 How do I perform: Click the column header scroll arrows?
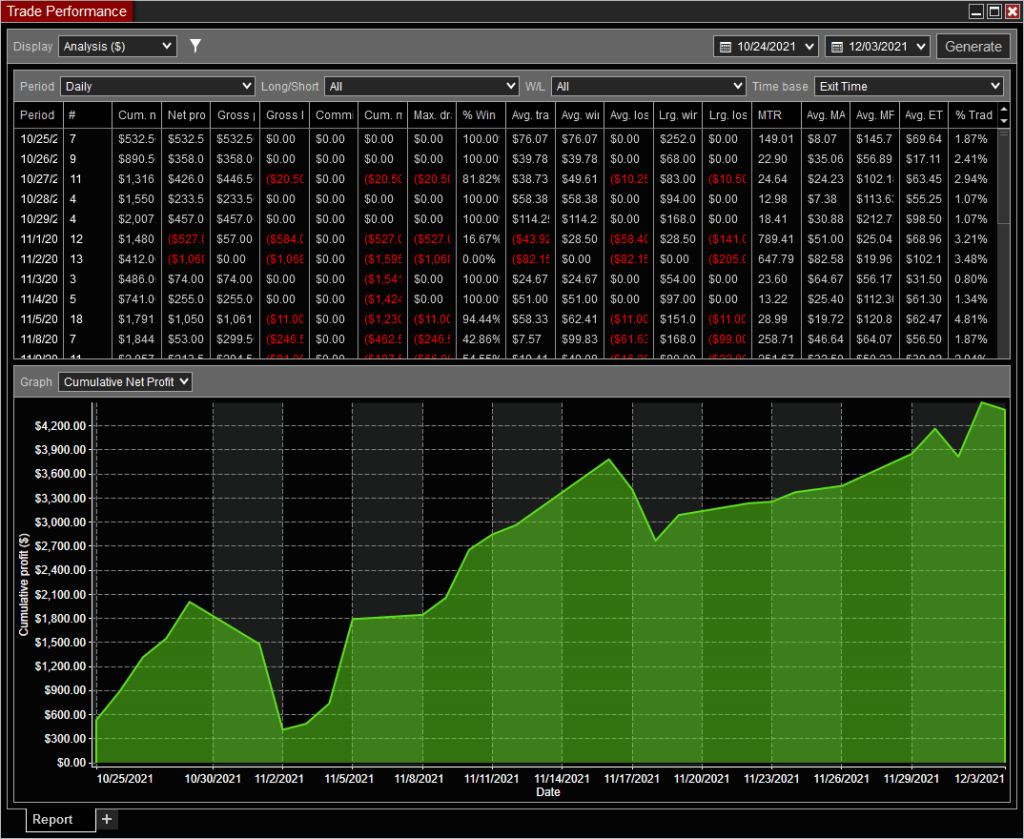pyautogui.click(x=1004, y=114)
